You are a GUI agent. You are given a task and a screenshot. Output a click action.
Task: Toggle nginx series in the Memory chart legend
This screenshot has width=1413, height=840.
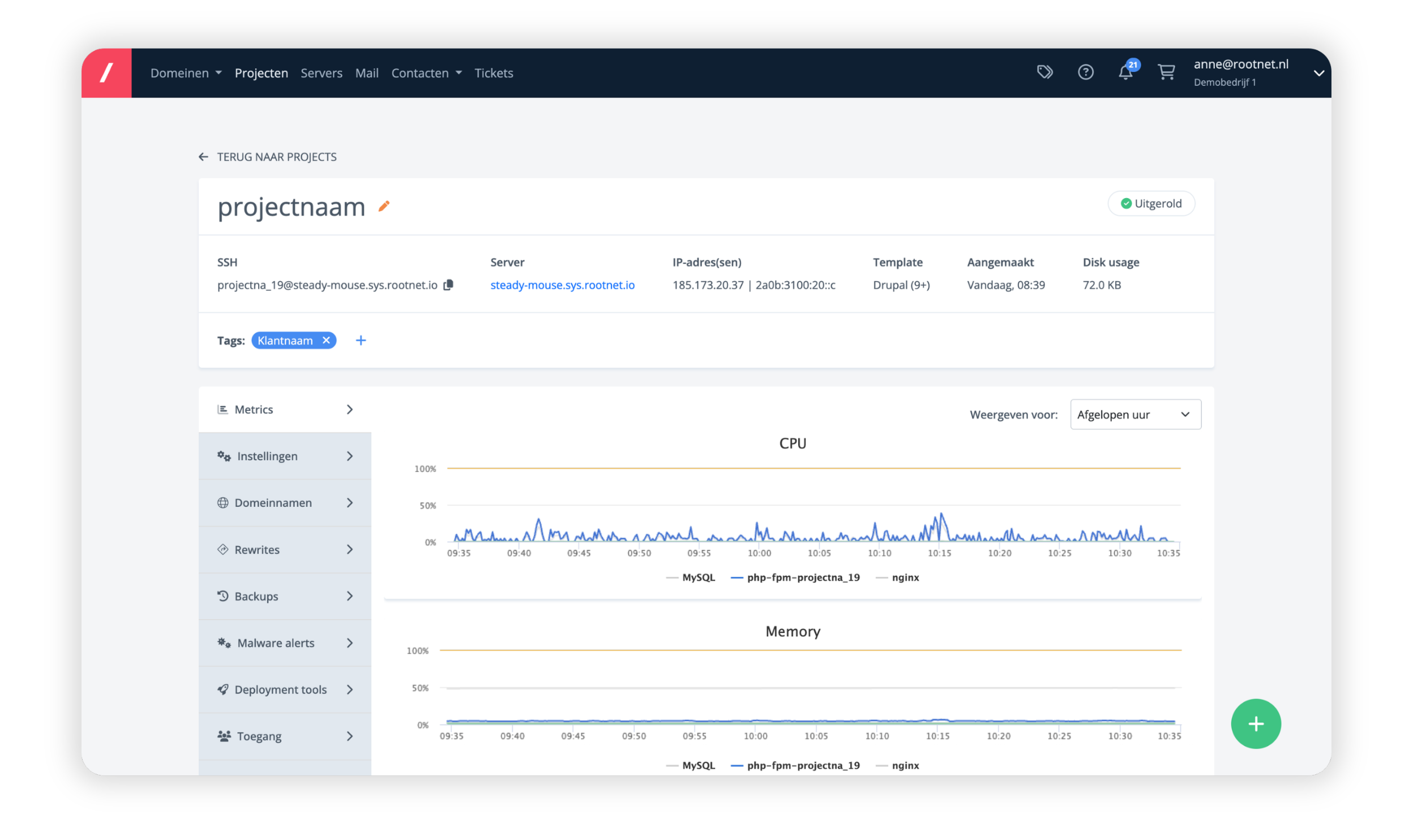pyautogui.click(x=905, y=765)
